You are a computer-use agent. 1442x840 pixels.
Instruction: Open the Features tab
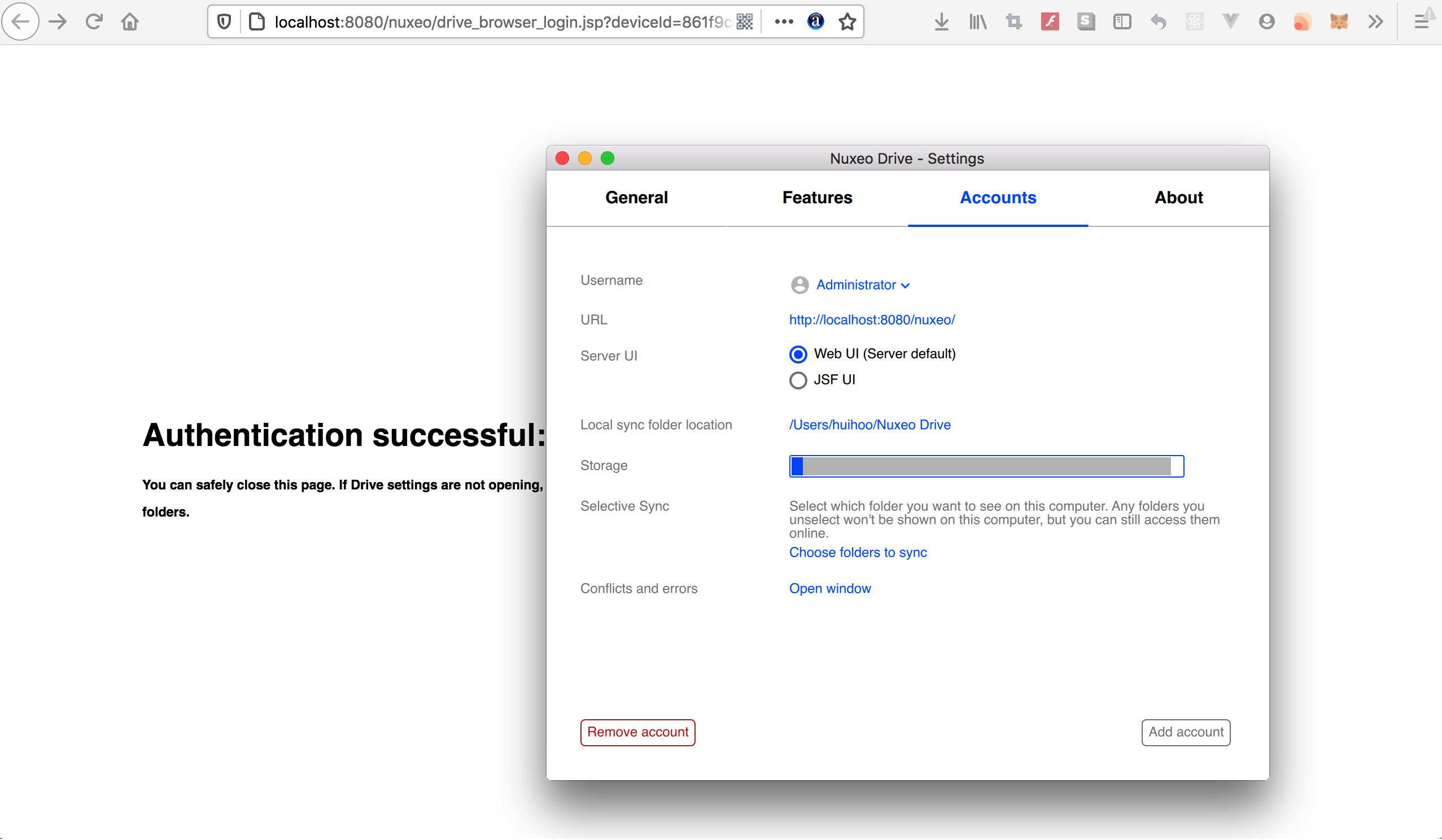click(817, 198)
